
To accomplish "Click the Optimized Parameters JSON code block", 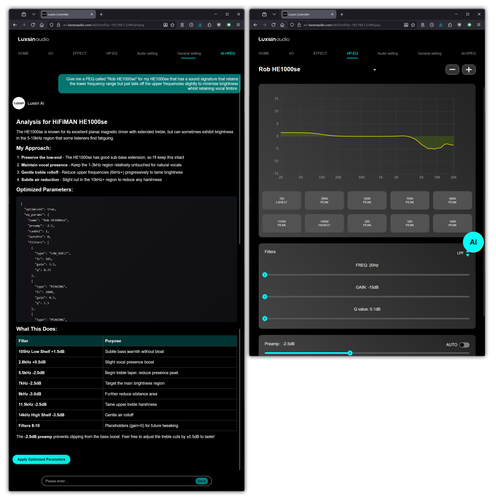I will point(127,259).
